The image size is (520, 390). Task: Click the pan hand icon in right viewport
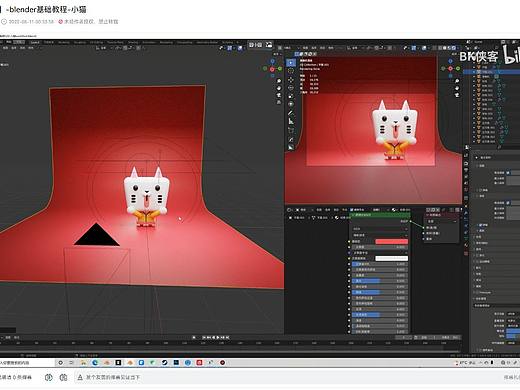(x=457, y=88)
